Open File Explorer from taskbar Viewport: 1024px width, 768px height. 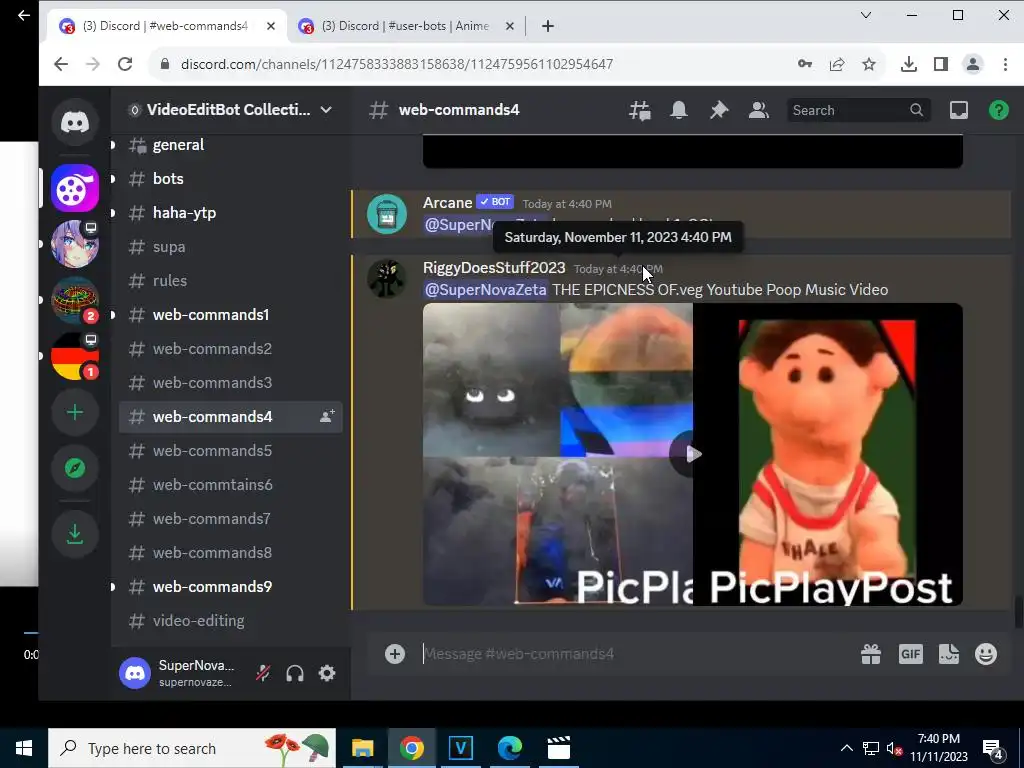click(362, 748)
